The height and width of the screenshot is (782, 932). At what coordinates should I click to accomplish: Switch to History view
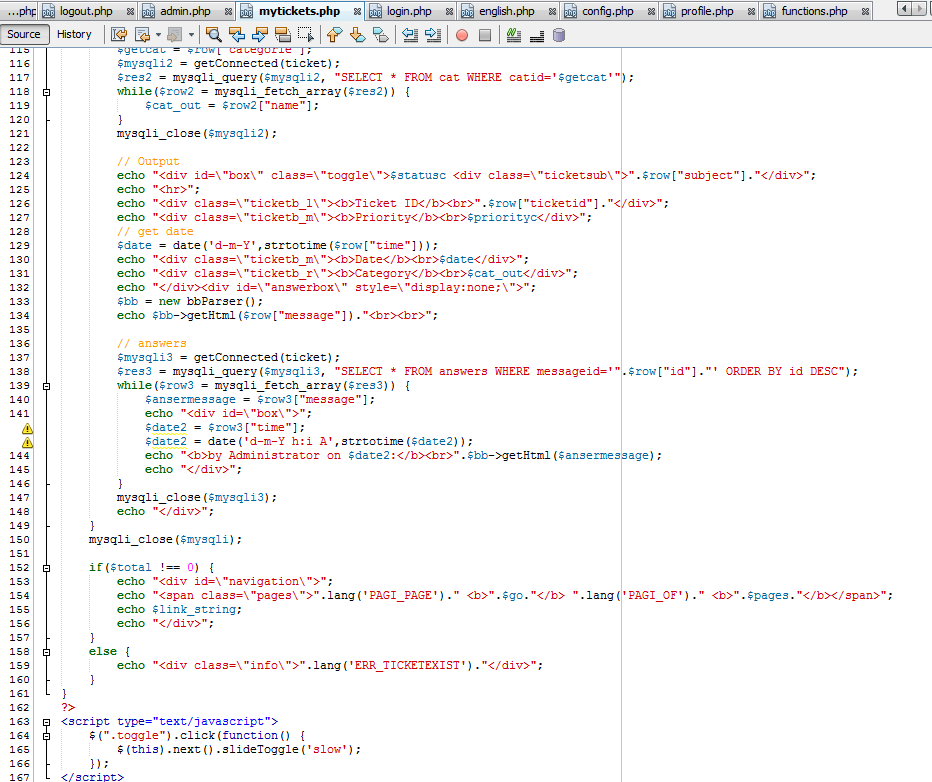(x=74, y=34)
